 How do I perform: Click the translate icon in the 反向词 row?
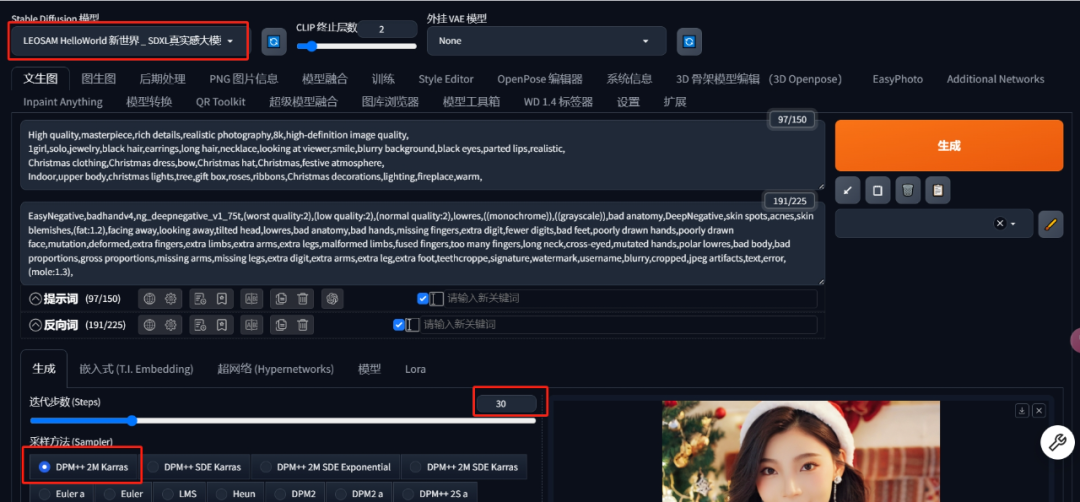pos(251,324)
